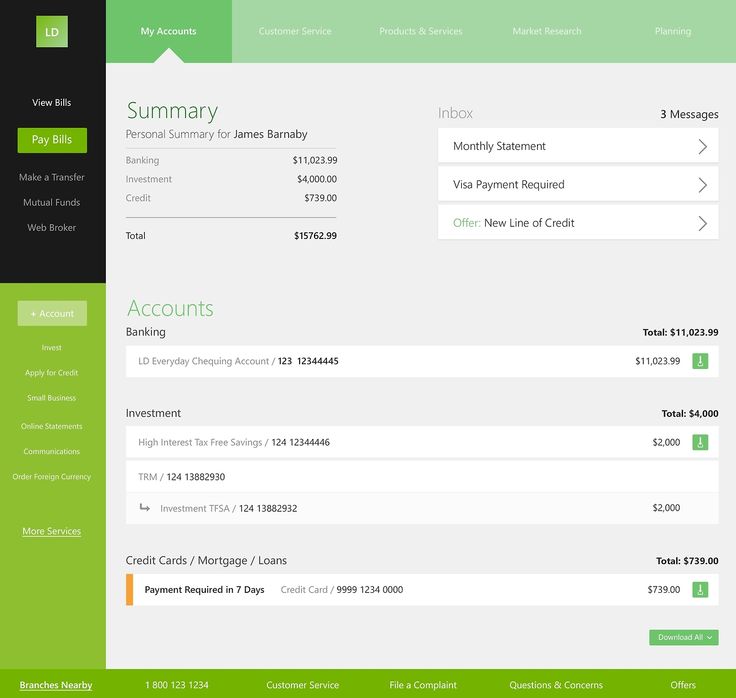Download the Credit Card 9999 1234 0000 statement
Image resolution: width=736 pixels, height=698 pixels.
[x=700, y=590]
